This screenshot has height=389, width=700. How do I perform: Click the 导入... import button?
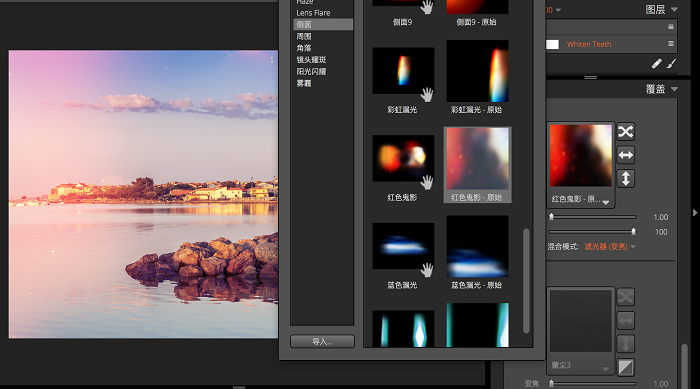pyautogui.click(x=322, y=342)
